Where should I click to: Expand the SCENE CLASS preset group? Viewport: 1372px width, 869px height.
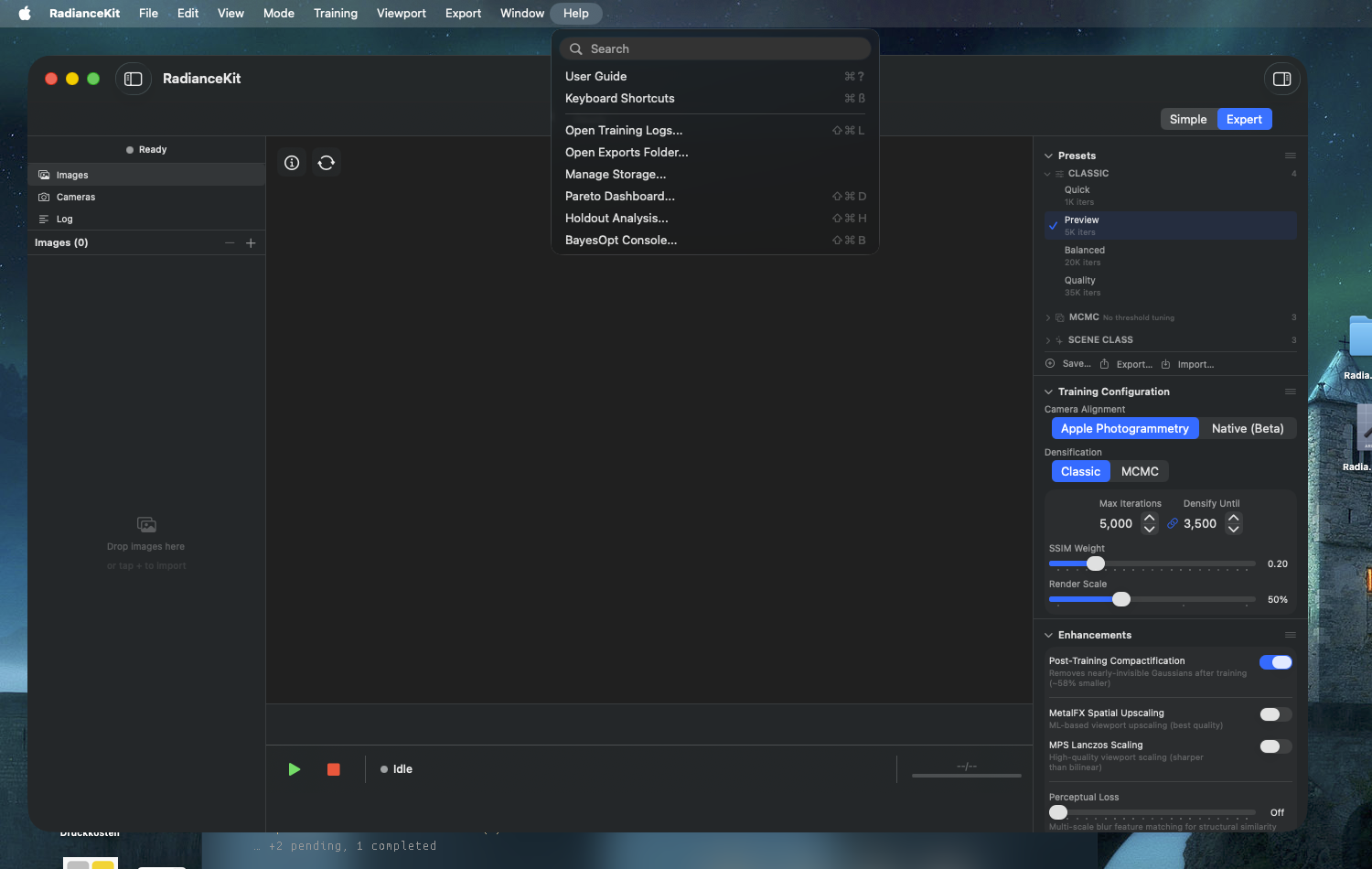(1047, 340)
